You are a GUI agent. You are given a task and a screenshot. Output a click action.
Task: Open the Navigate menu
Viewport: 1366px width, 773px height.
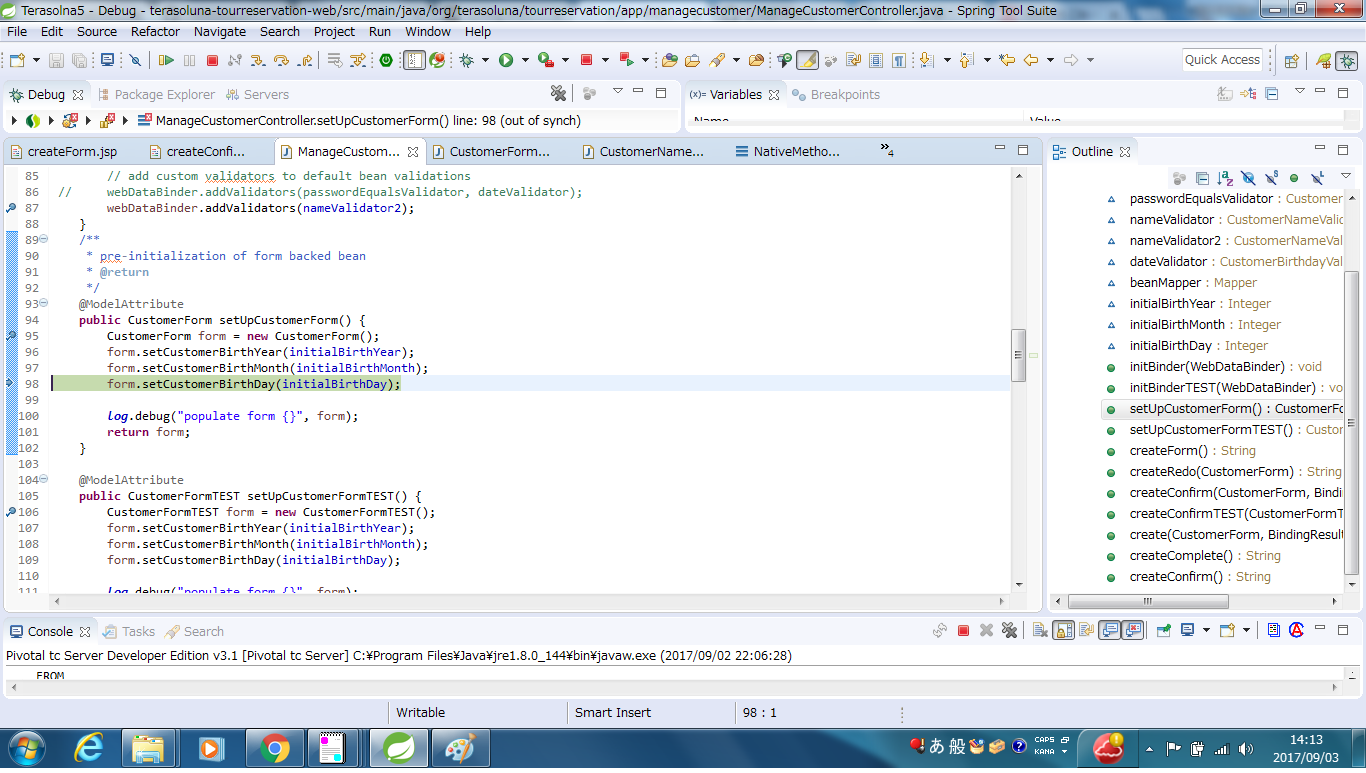pos(220,31)
